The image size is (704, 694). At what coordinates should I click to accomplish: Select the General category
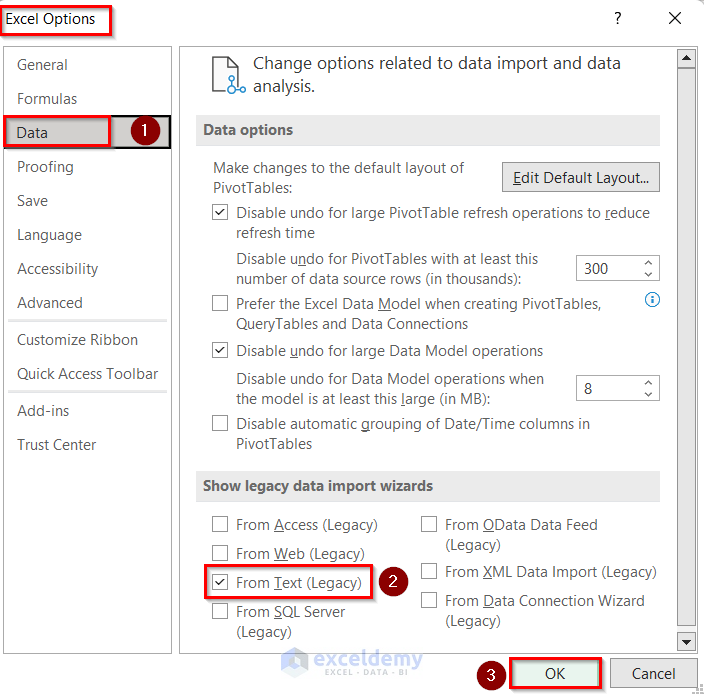point(87,65)
